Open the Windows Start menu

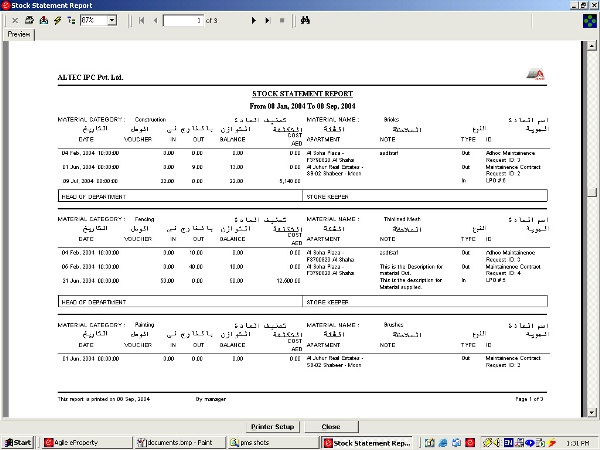click(18, 443)
